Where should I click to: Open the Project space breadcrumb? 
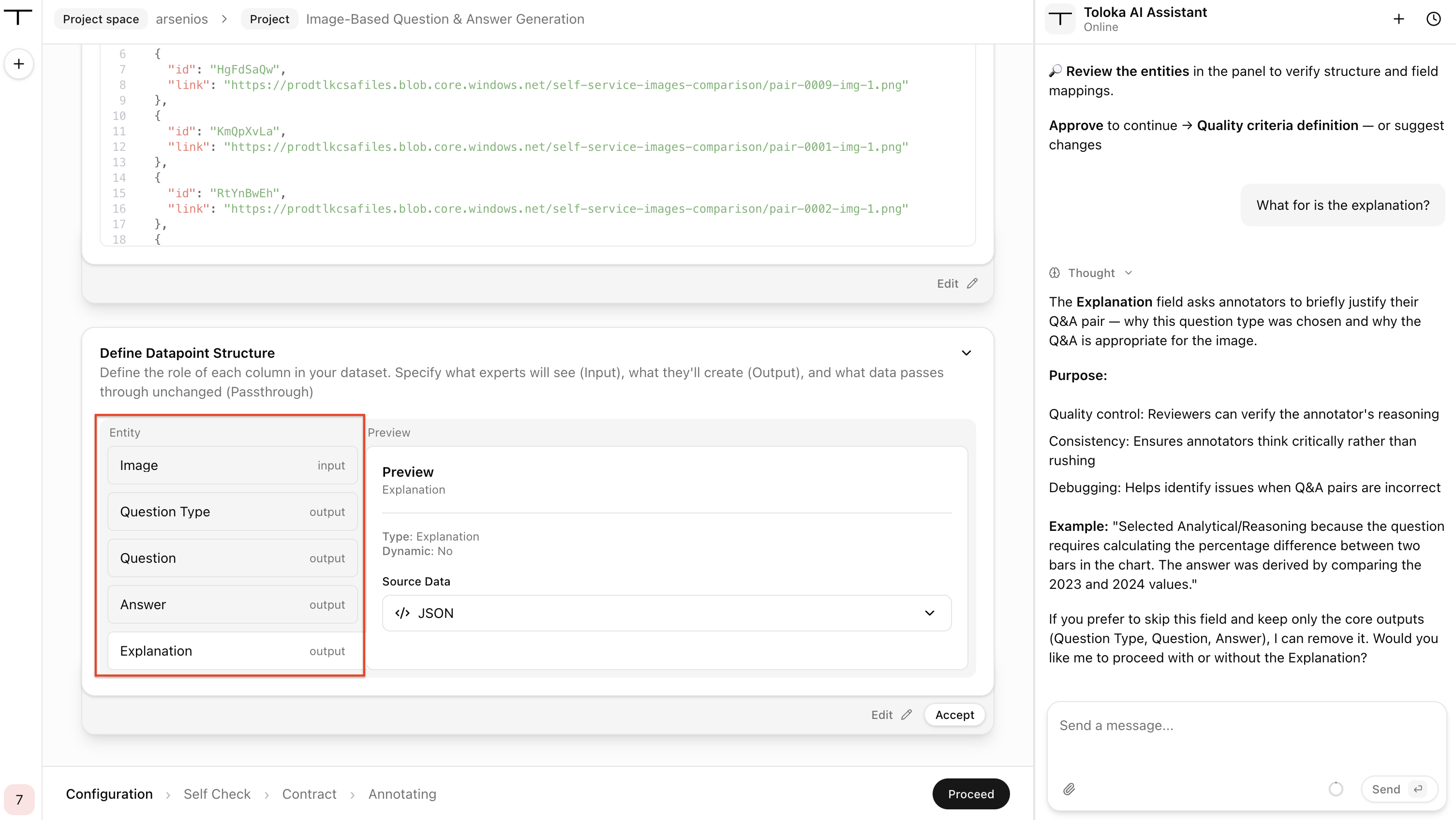(x=101, y=19)
